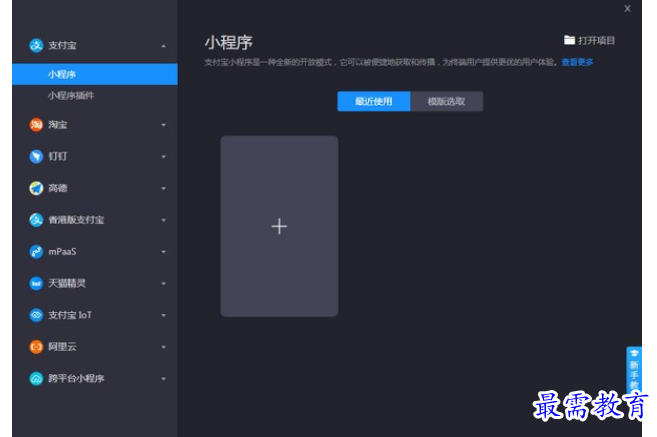Click the 淘宝 category label

(58, 124)
